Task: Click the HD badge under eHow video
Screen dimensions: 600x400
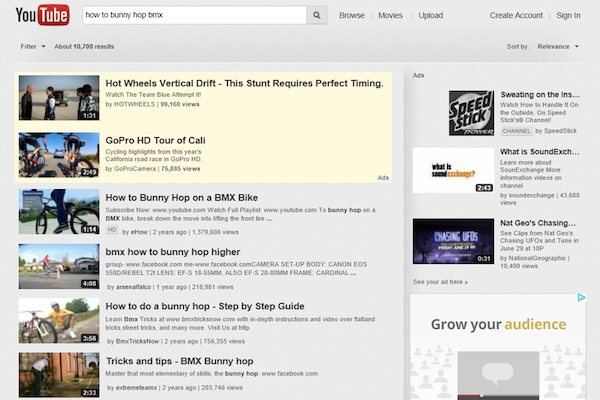Action: click(112, 230)
